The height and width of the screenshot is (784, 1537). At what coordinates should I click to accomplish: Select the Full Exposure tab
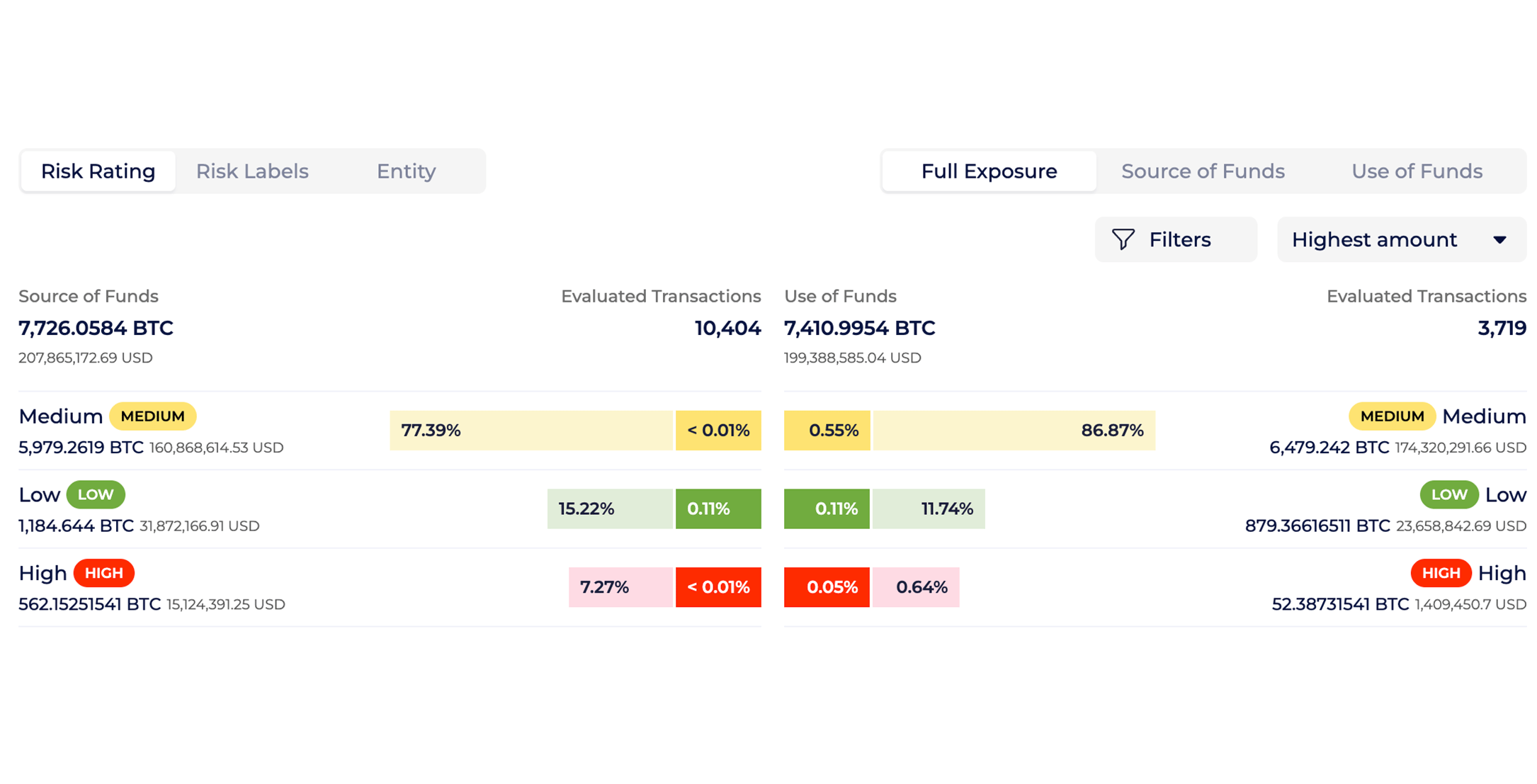click(x=989, y=171)
